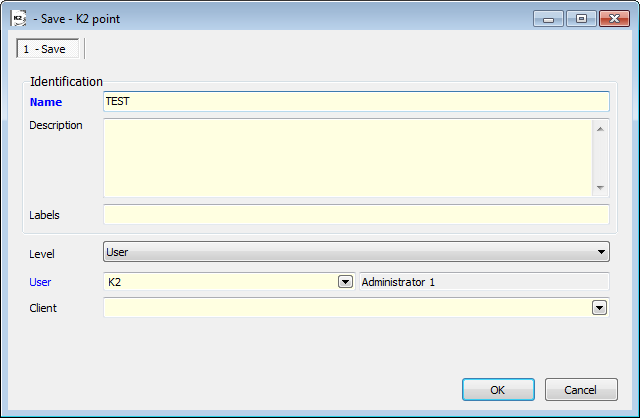The height and width of the screenshot is (418, 640).
Task: Click into the Labels field
Action: point(356,214)
